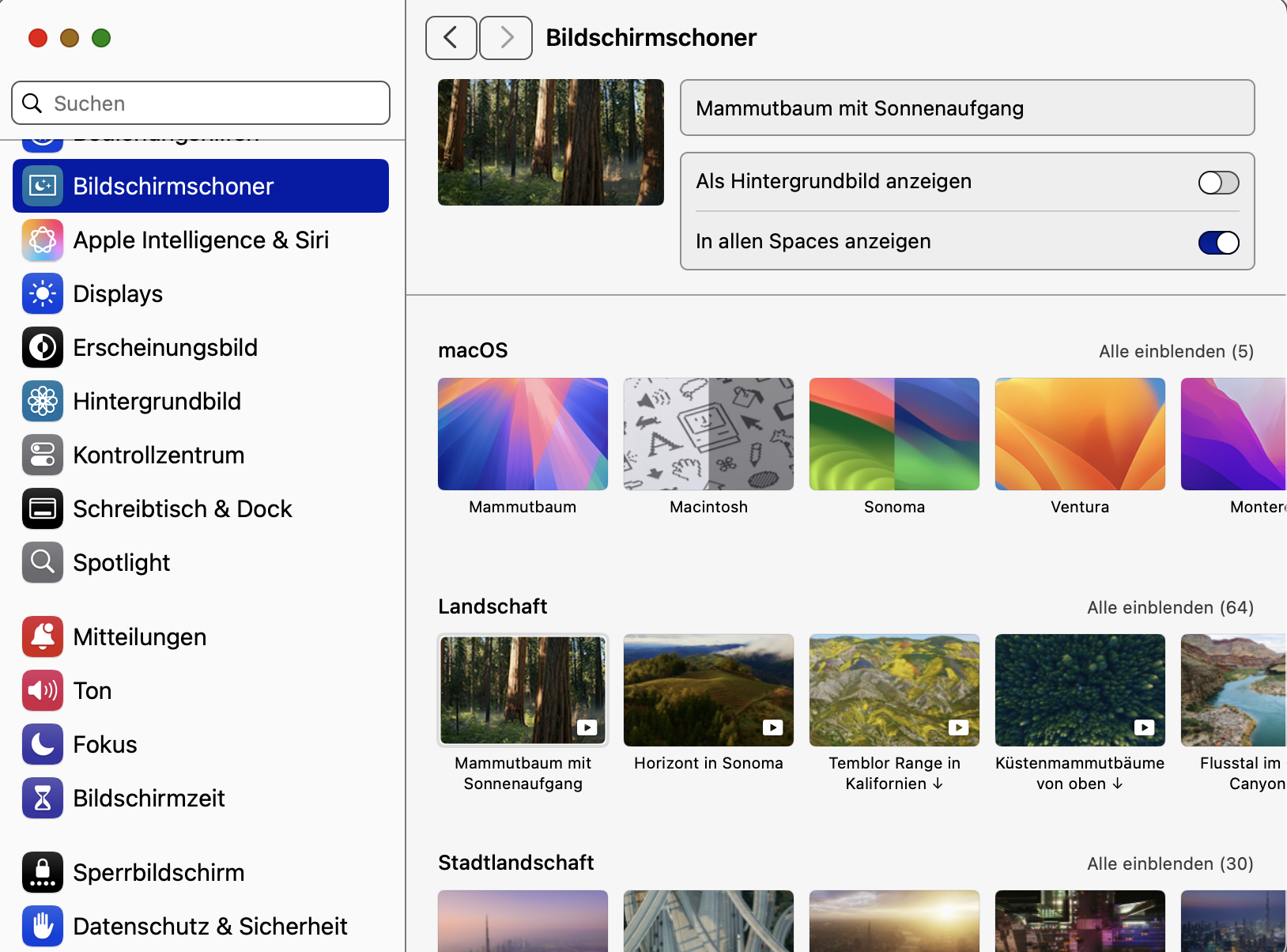Open Hintergrundbild in the sidebar
1287x952 pixels.
[157, 402]
